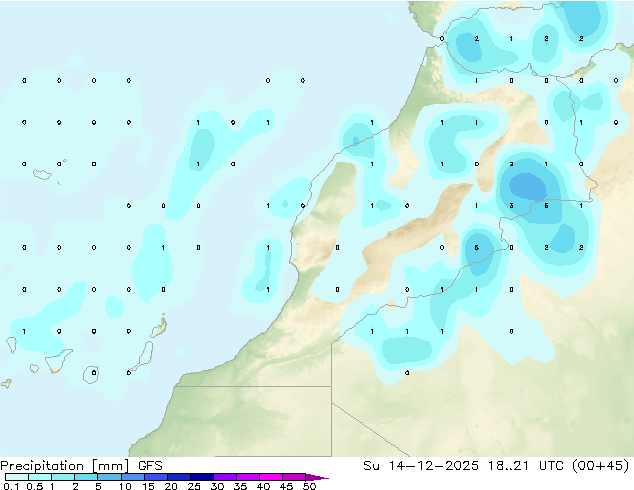Image resolution: width=634 pixels, height=490 pixels.
Task: Click legend value label '30'
Action: tap(217, 486)
